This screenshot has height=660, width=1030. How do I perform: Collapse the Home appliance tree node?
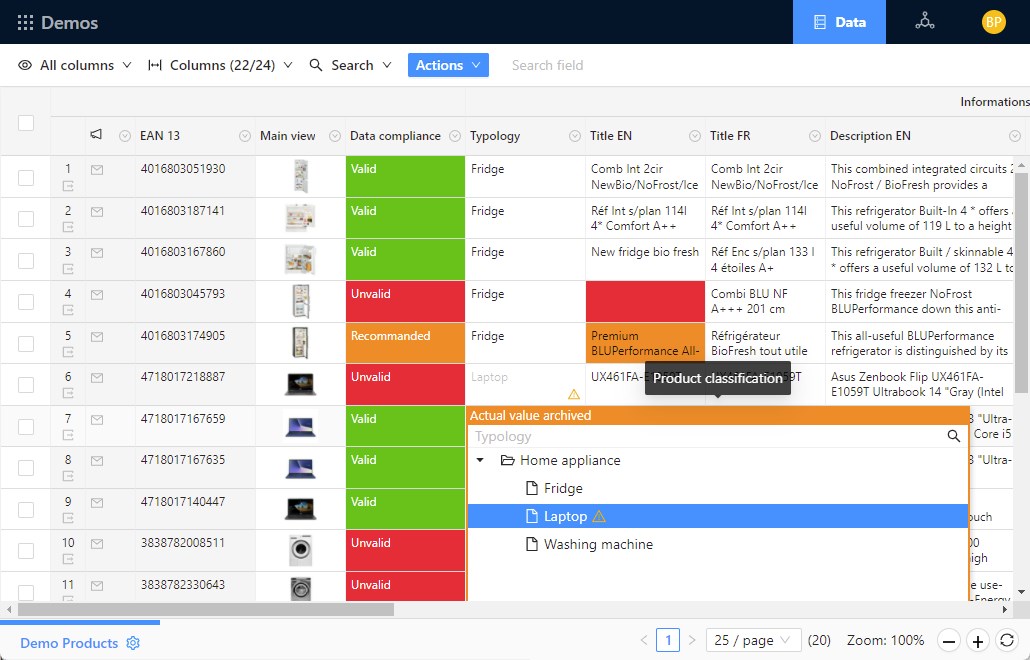pos(480,461)
